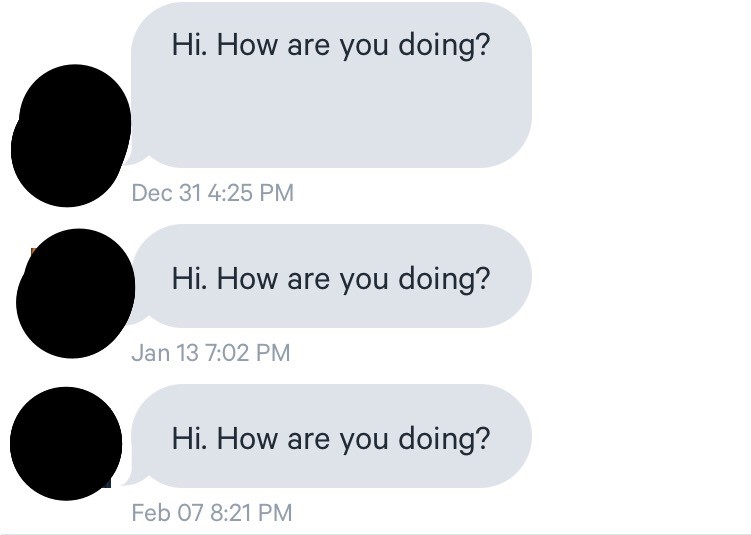This screenshot has height=535, width=751.
Task: Click the "Feb 07 8:21 PM" timestamp
Action: [x=212, y=512]
